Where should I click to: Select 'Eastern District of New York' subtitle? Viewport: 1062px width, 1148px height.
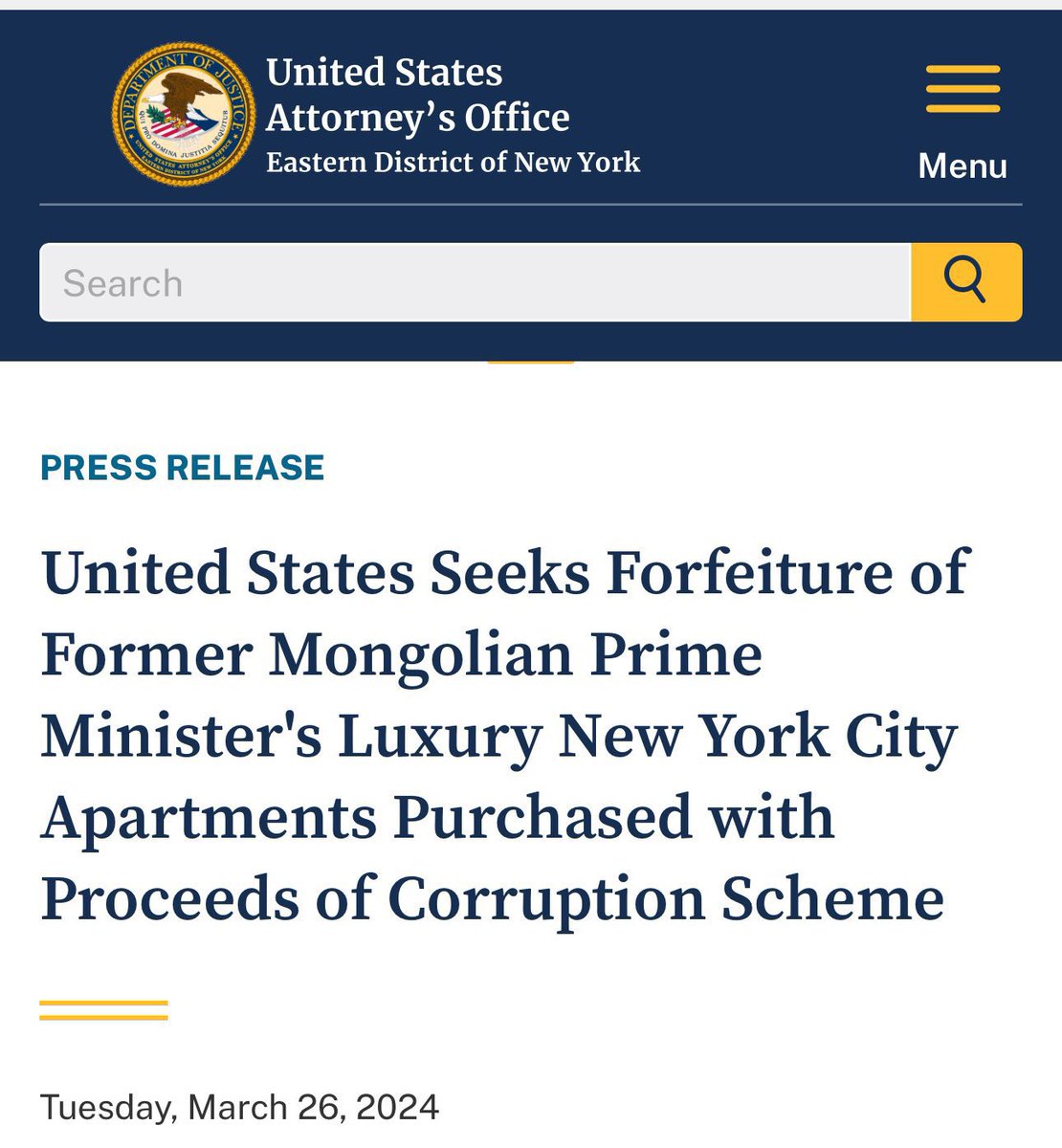453,162
